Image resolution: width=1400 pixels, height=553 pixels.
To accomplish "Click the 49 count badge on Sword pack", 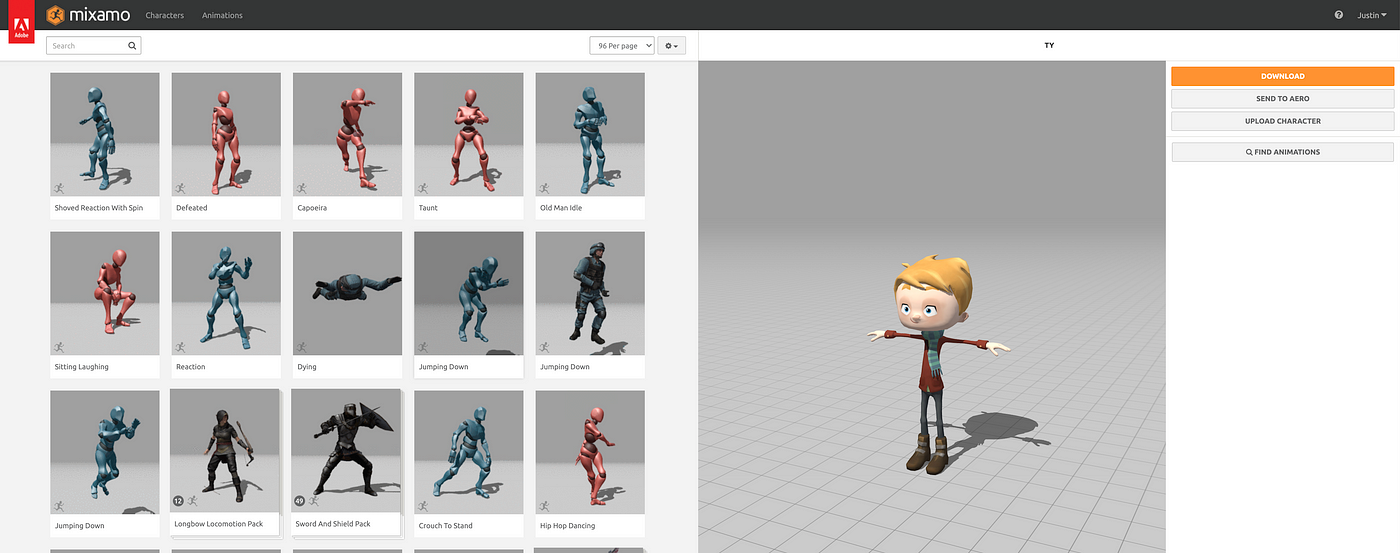I will [299, 500].
